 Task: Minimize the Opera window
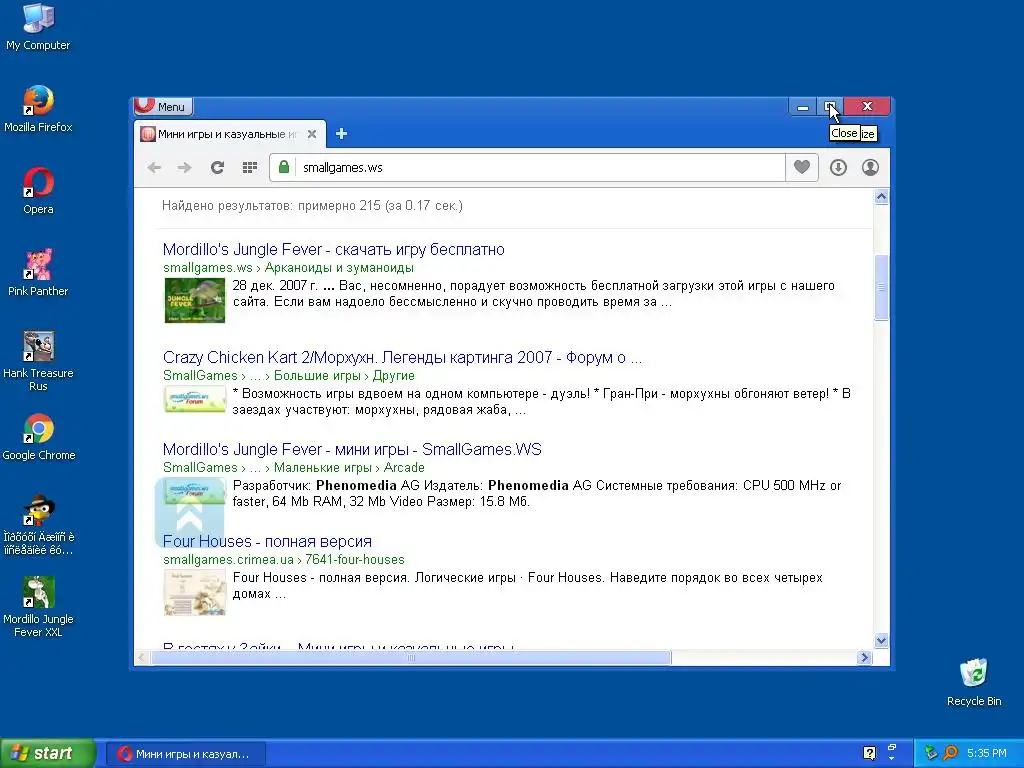pyautogui.click(x=803, y=106)
